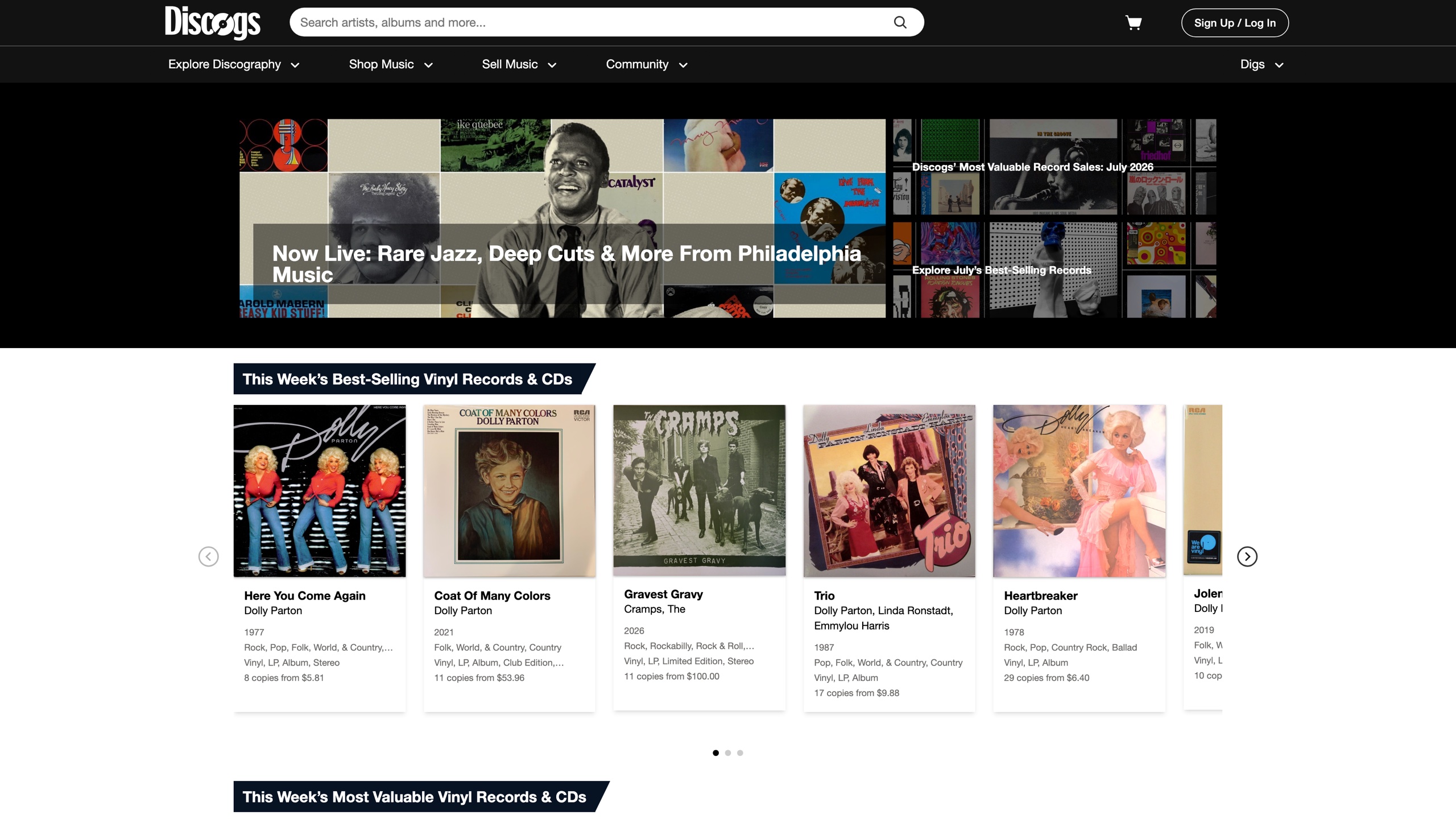The image size is (1456, 819).
Task: Click Gravest Gravy title link
Action: [663, 594]
